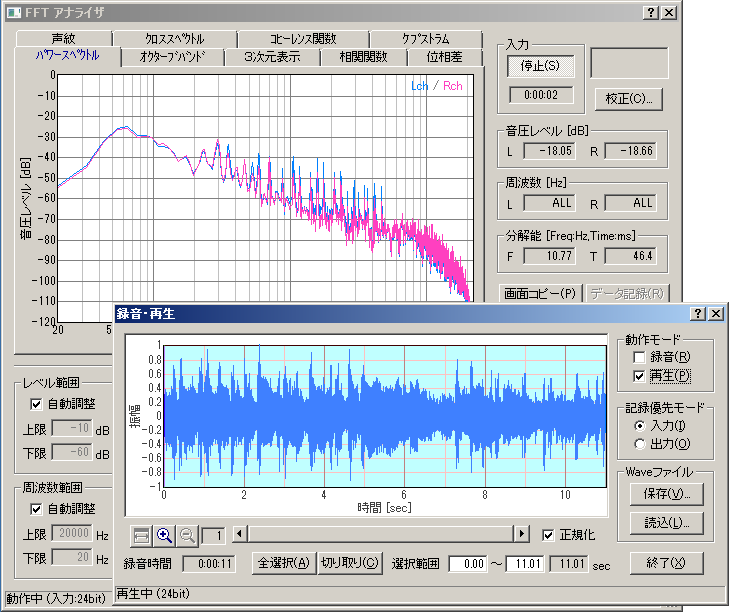
Task: Click the 周波数範囲 下限 field showing 20
Action: point(72,557)
